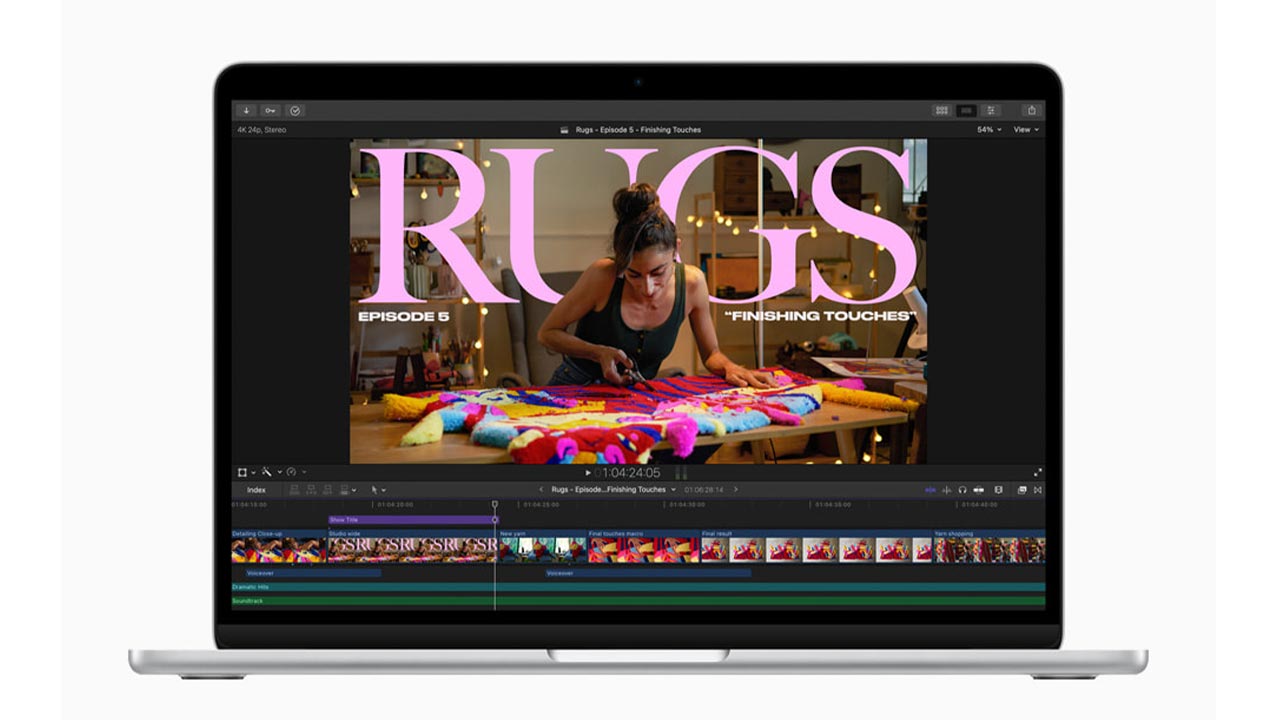Click the Index button

[258, 490]
